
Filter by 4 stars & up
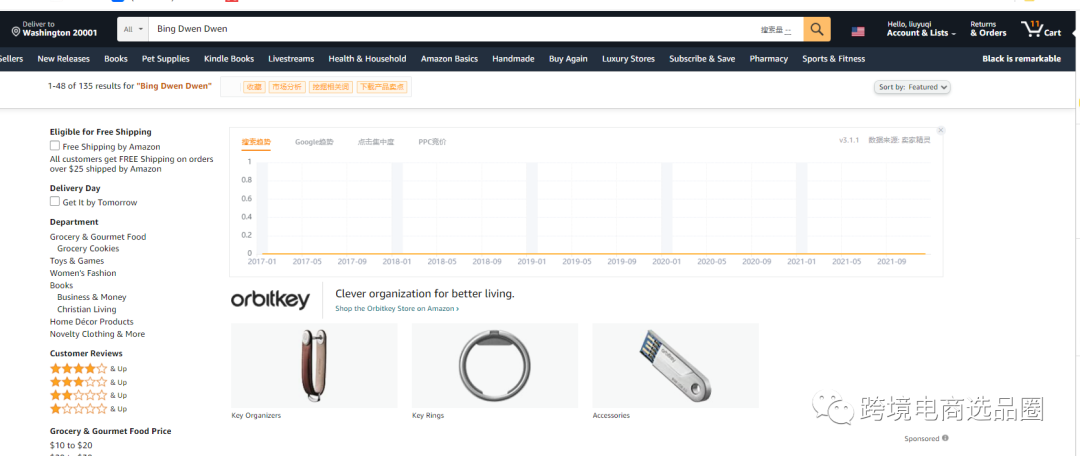88,369
